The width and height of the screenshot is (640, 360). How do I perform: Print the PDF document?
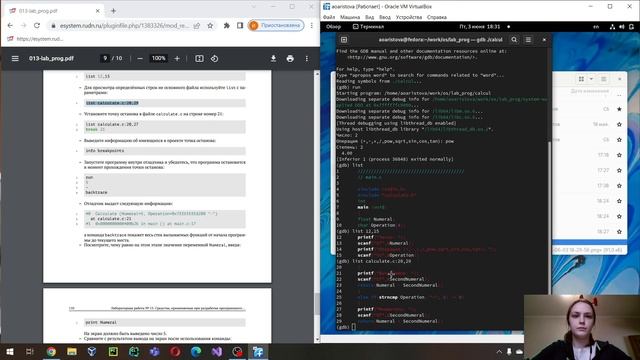coord(290,58)
